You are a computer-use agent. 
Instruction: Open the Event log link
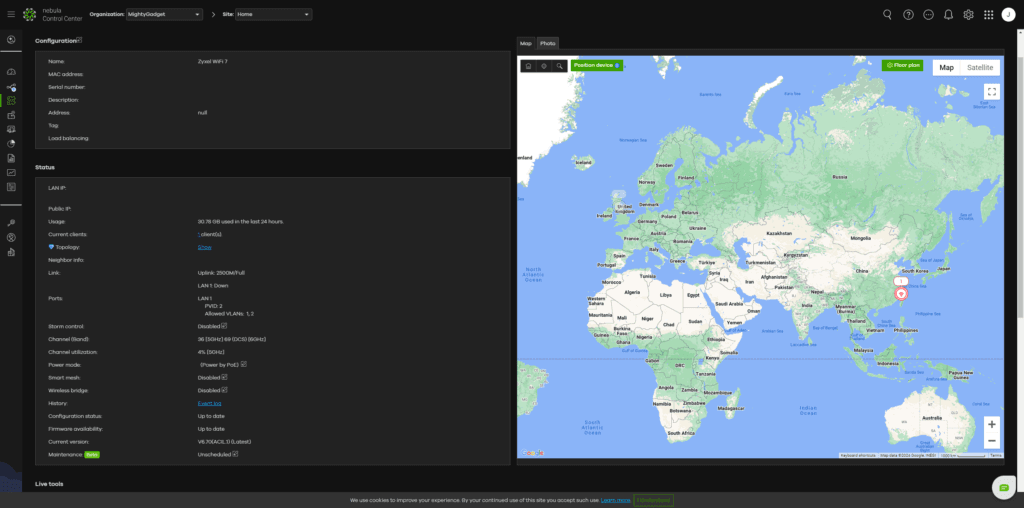209,403
